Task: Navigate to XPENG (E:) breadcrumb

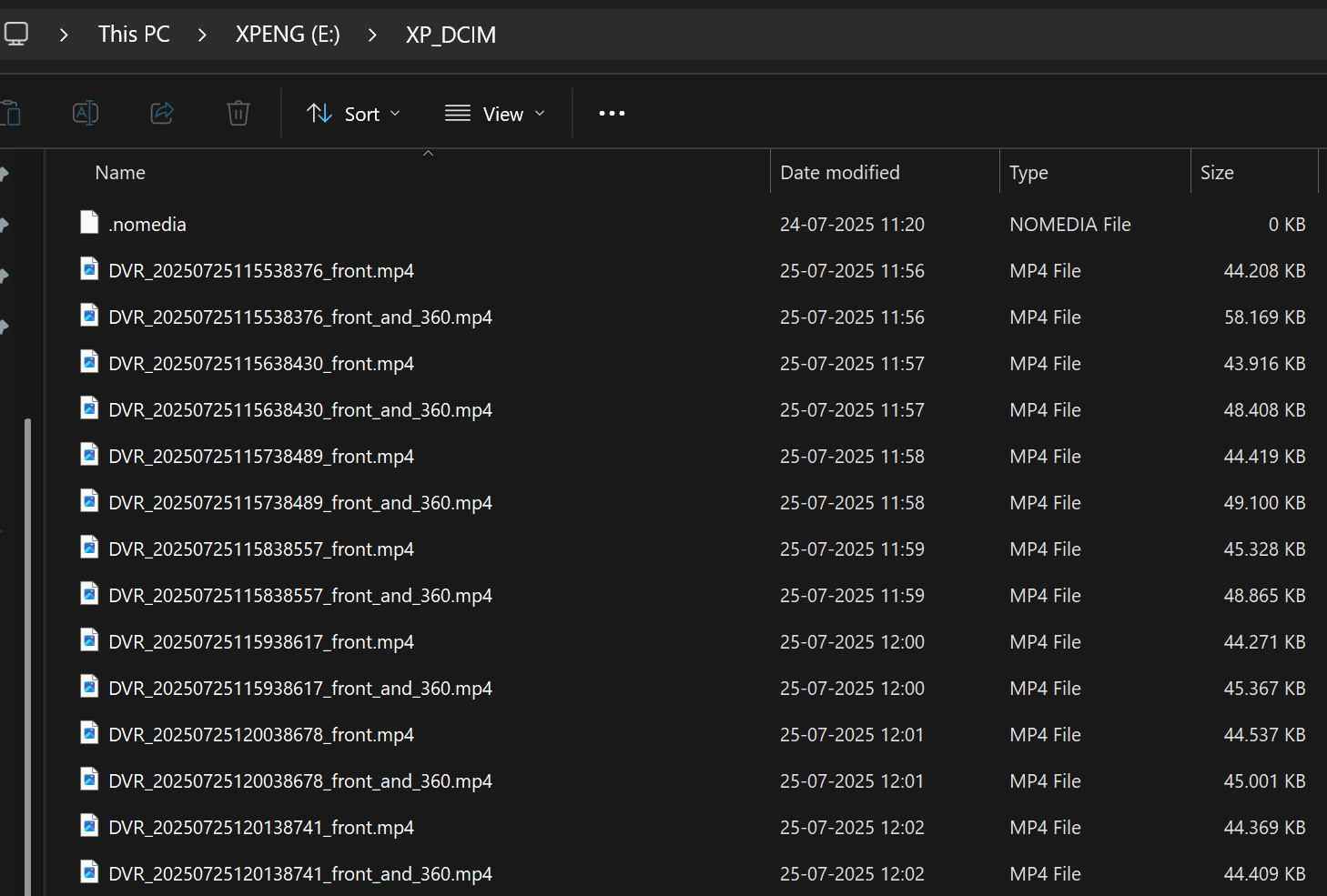Action: 288,35
